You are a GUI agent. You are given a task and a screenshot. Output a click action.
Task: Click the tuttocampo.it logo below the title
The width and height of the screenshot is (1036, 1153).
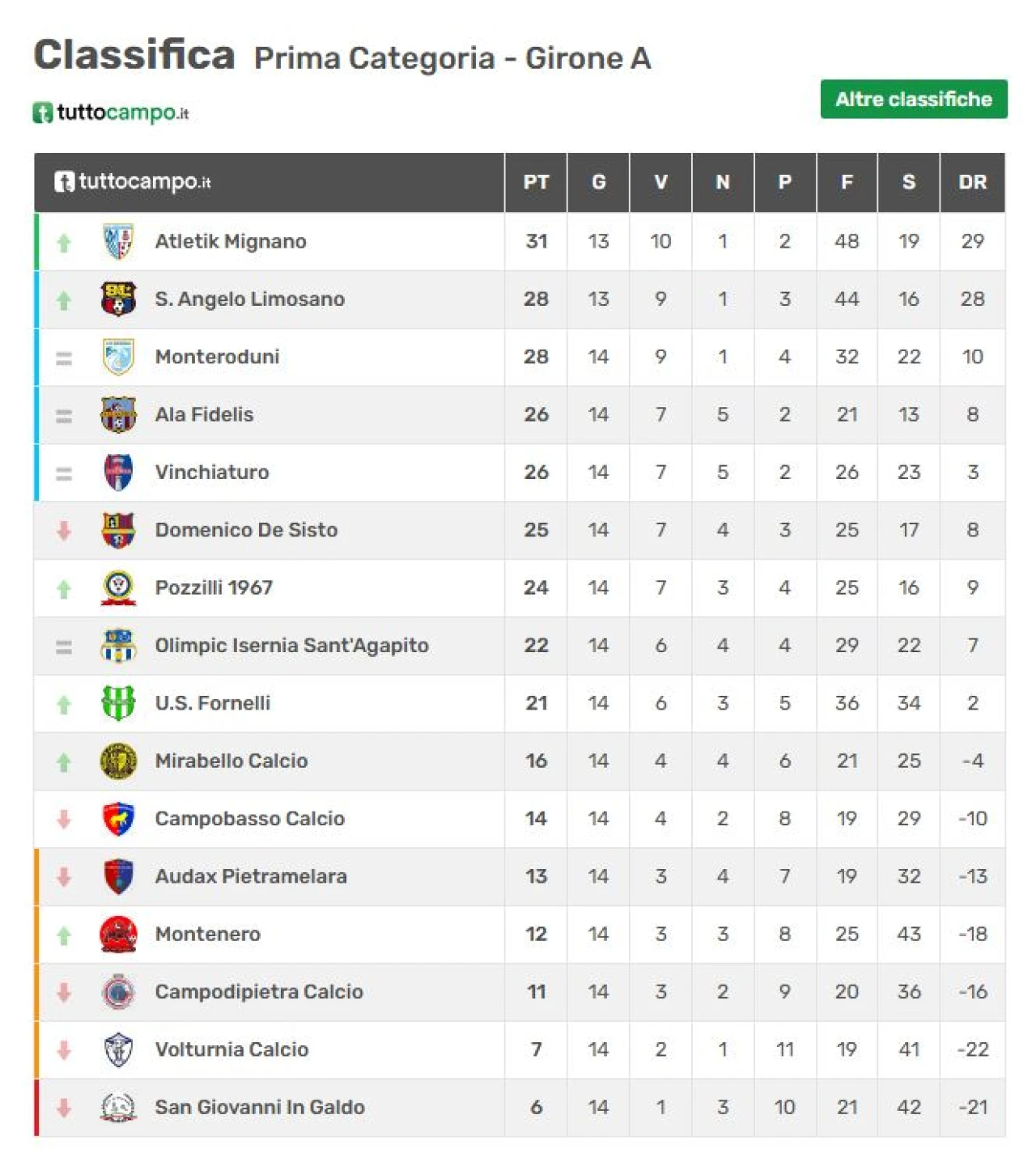(111, 112)
